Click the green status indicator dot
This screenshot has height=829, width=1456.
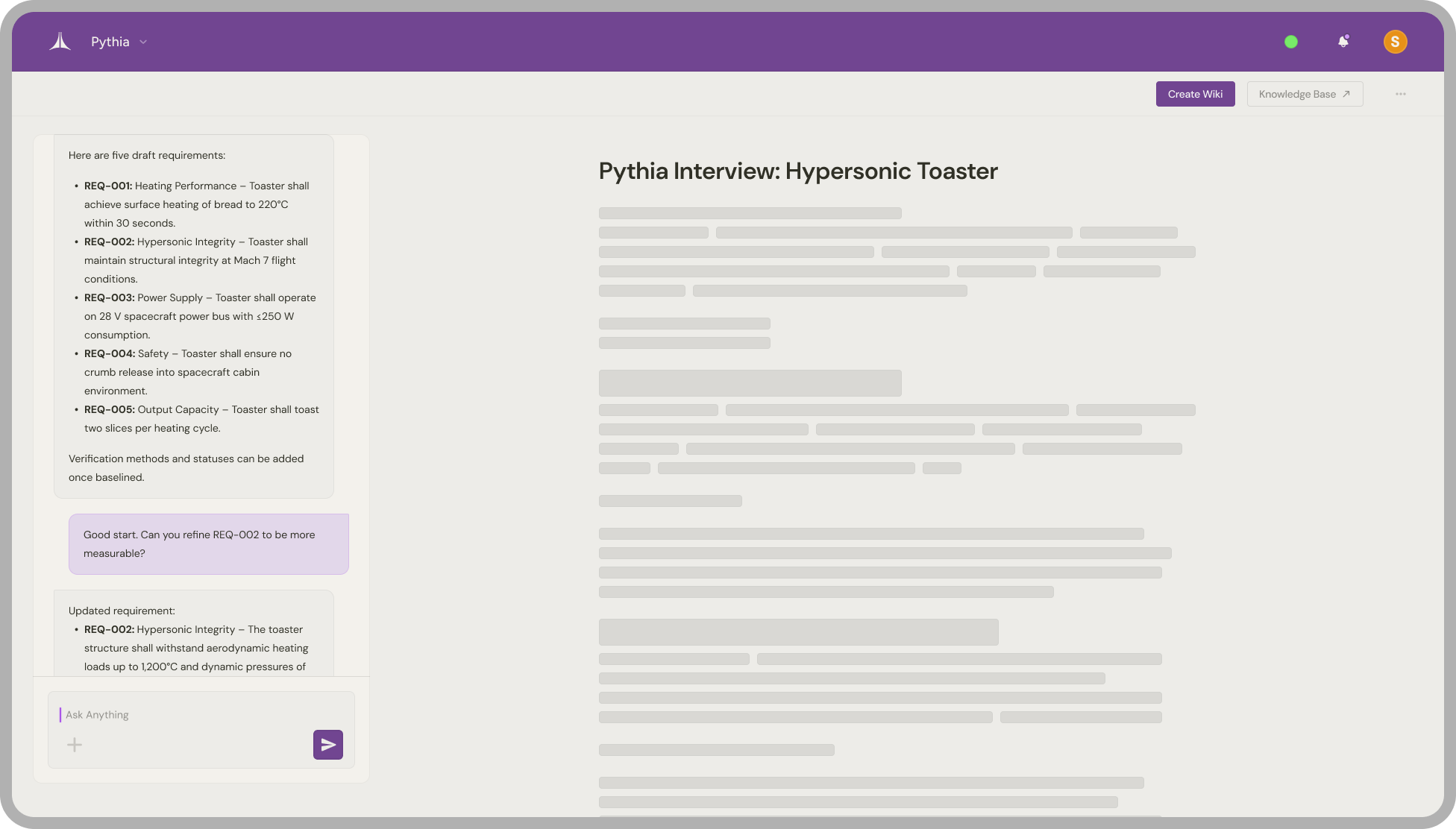(1291, 42)
